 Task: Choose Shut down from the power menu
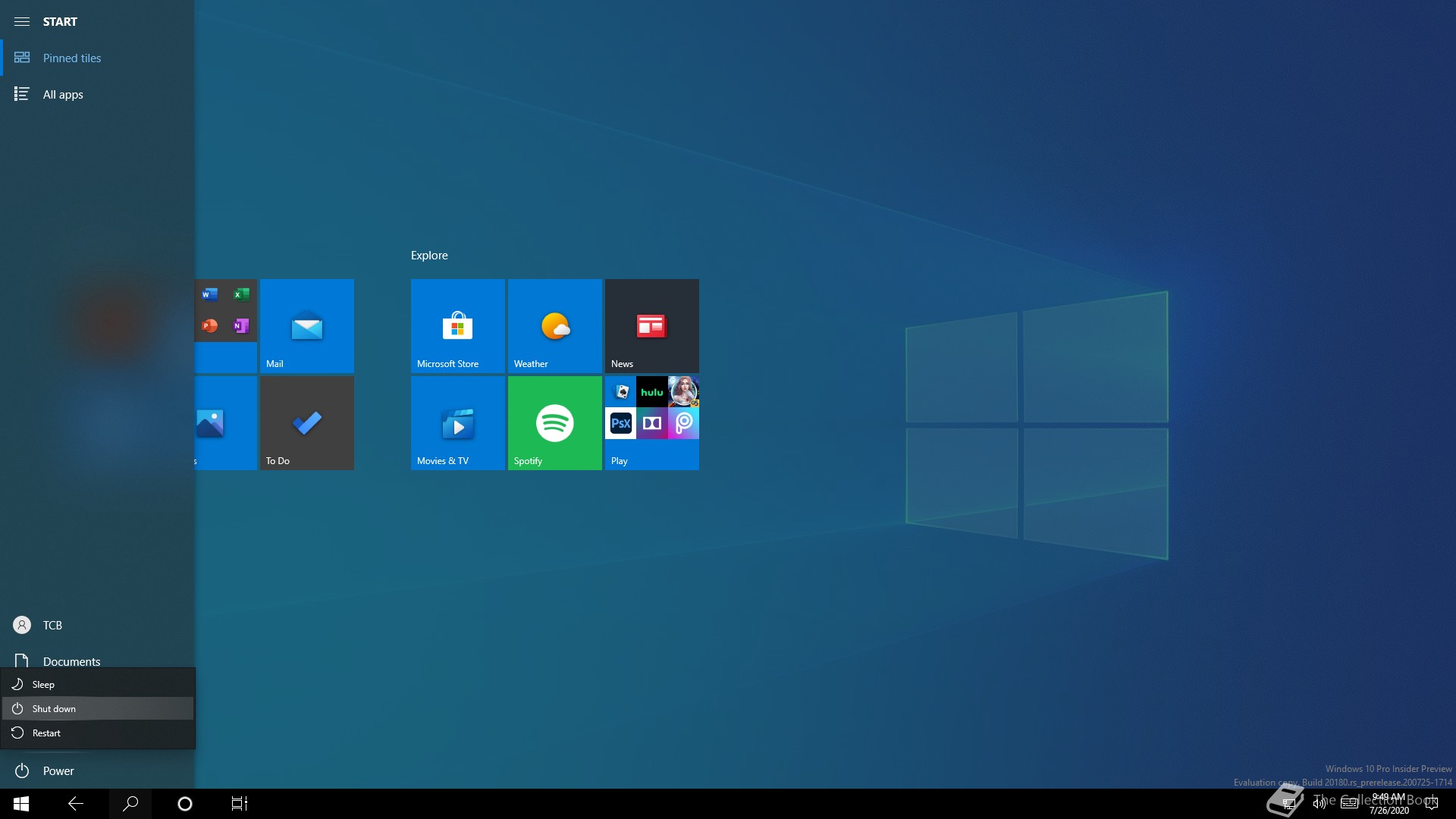(98, 709)
